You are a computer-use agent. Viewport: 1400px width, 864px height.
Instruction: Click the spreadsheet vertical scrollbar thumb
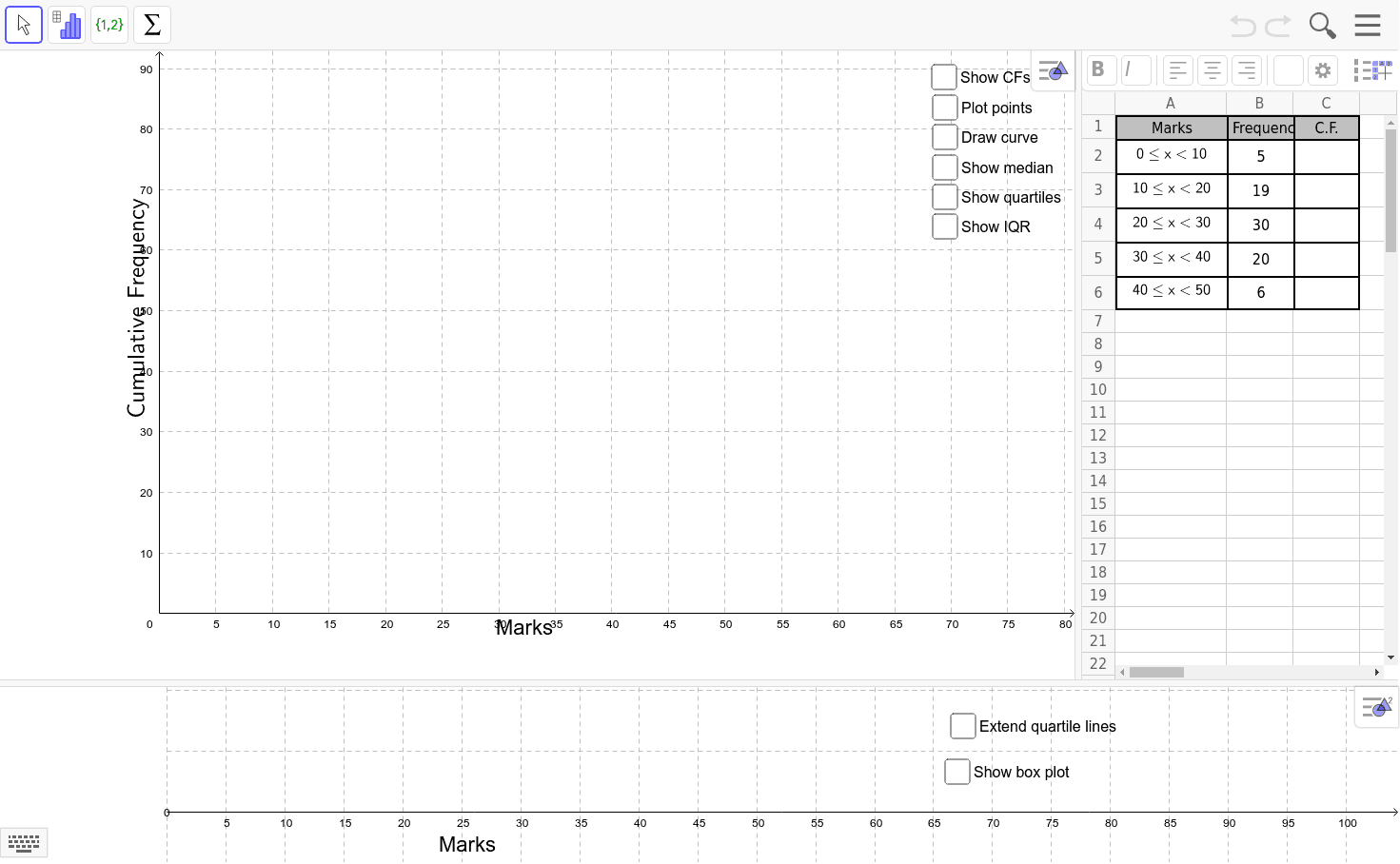1390,190
